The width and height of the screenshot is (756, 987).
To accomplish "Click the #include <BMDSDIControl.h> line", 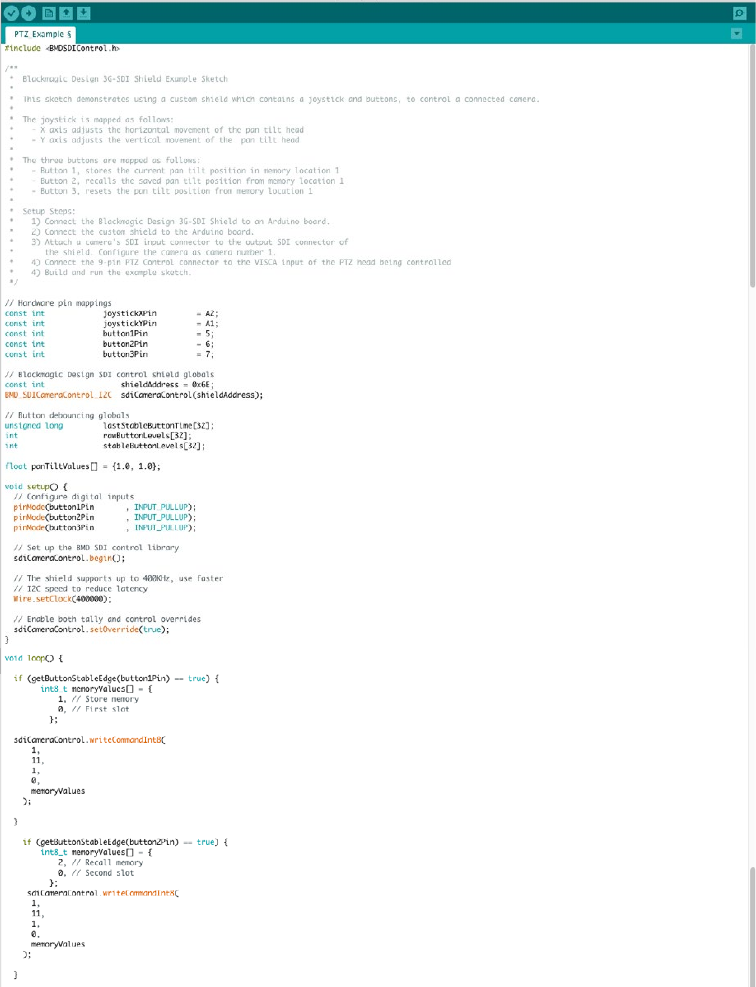I will click(x=62, y=48).
